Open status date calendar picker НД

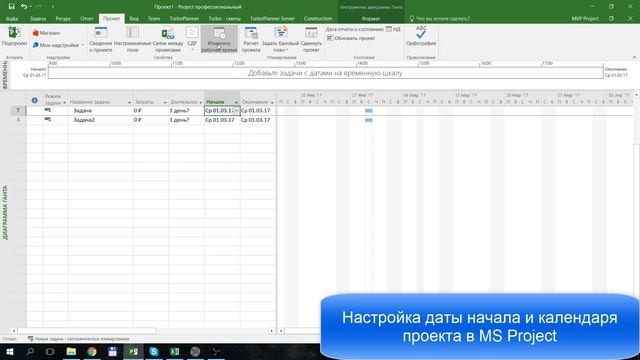click(x=393, y=29)
